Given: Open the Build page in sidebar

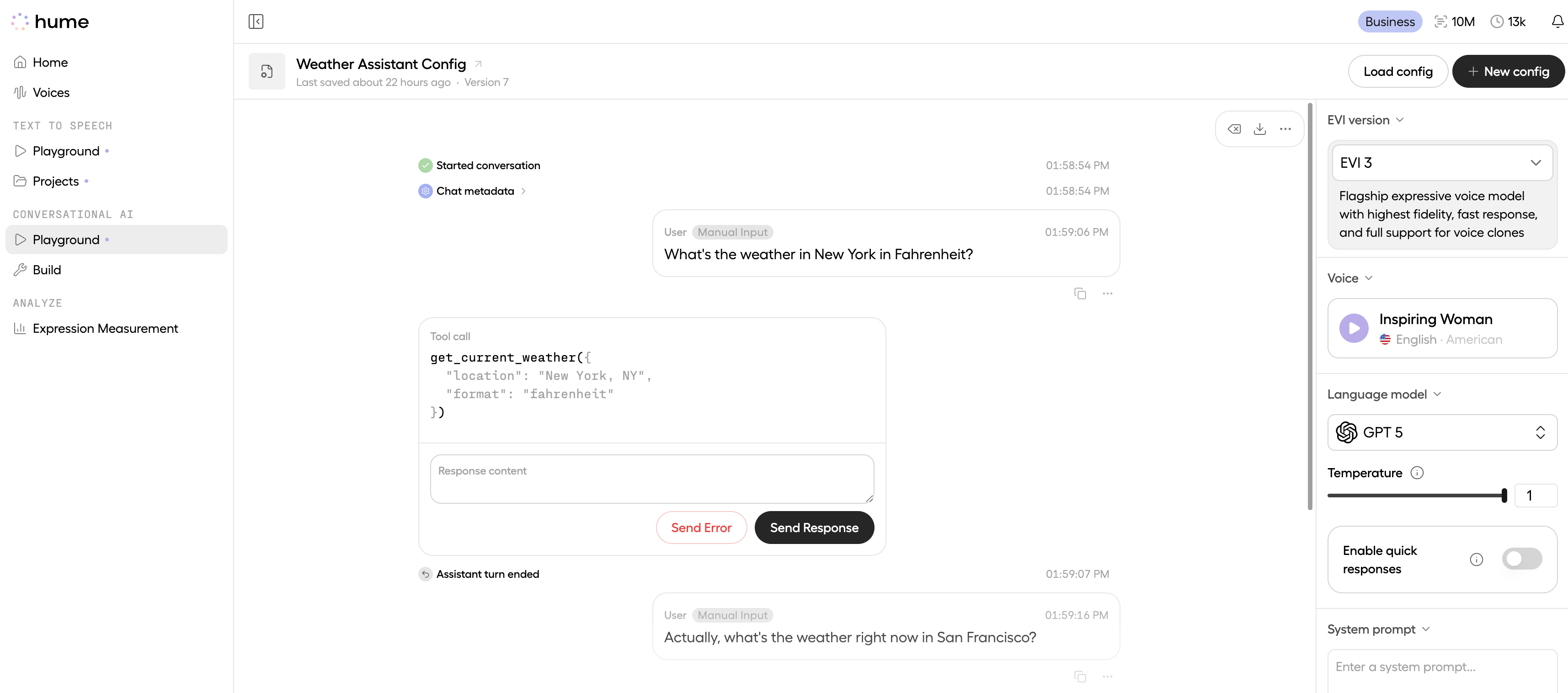Looking at the screenshot, I should click(x=46, y=270).
